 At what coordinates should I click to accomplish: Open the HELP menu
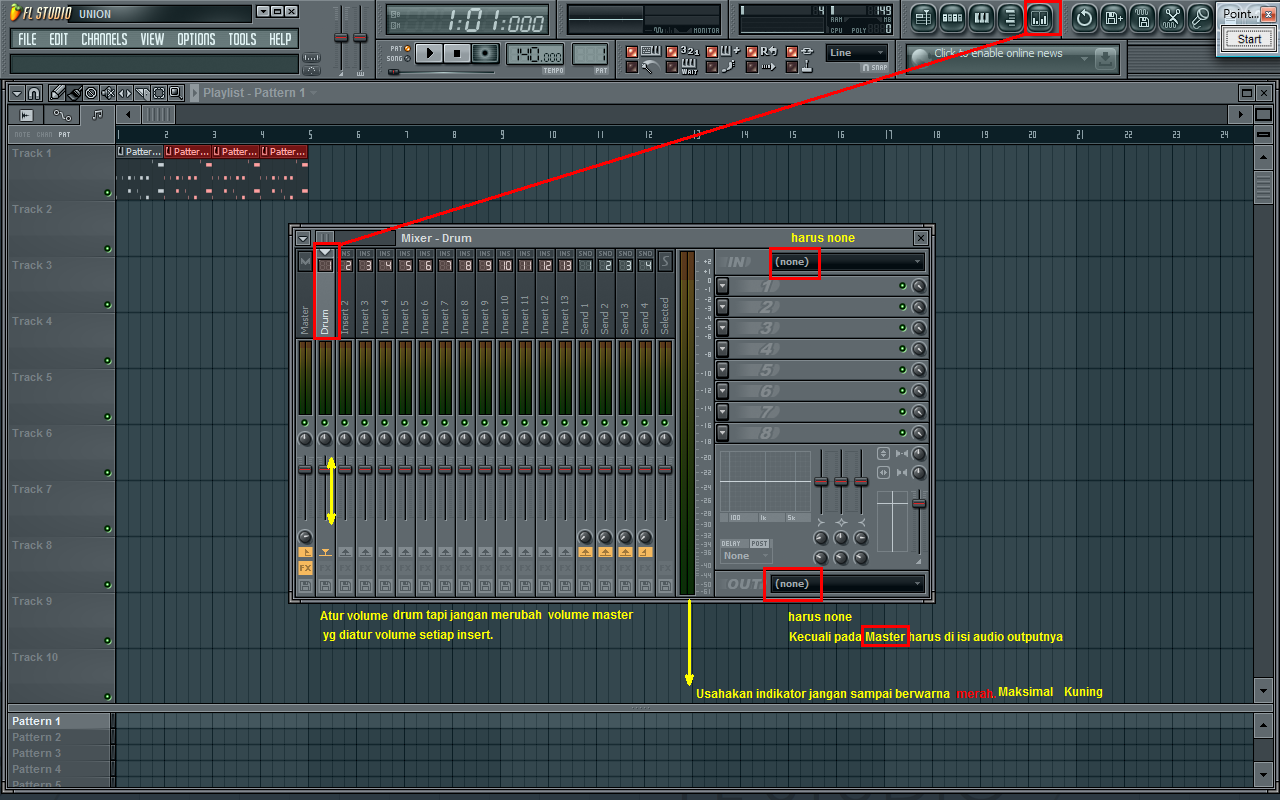[x=280, y=39]
